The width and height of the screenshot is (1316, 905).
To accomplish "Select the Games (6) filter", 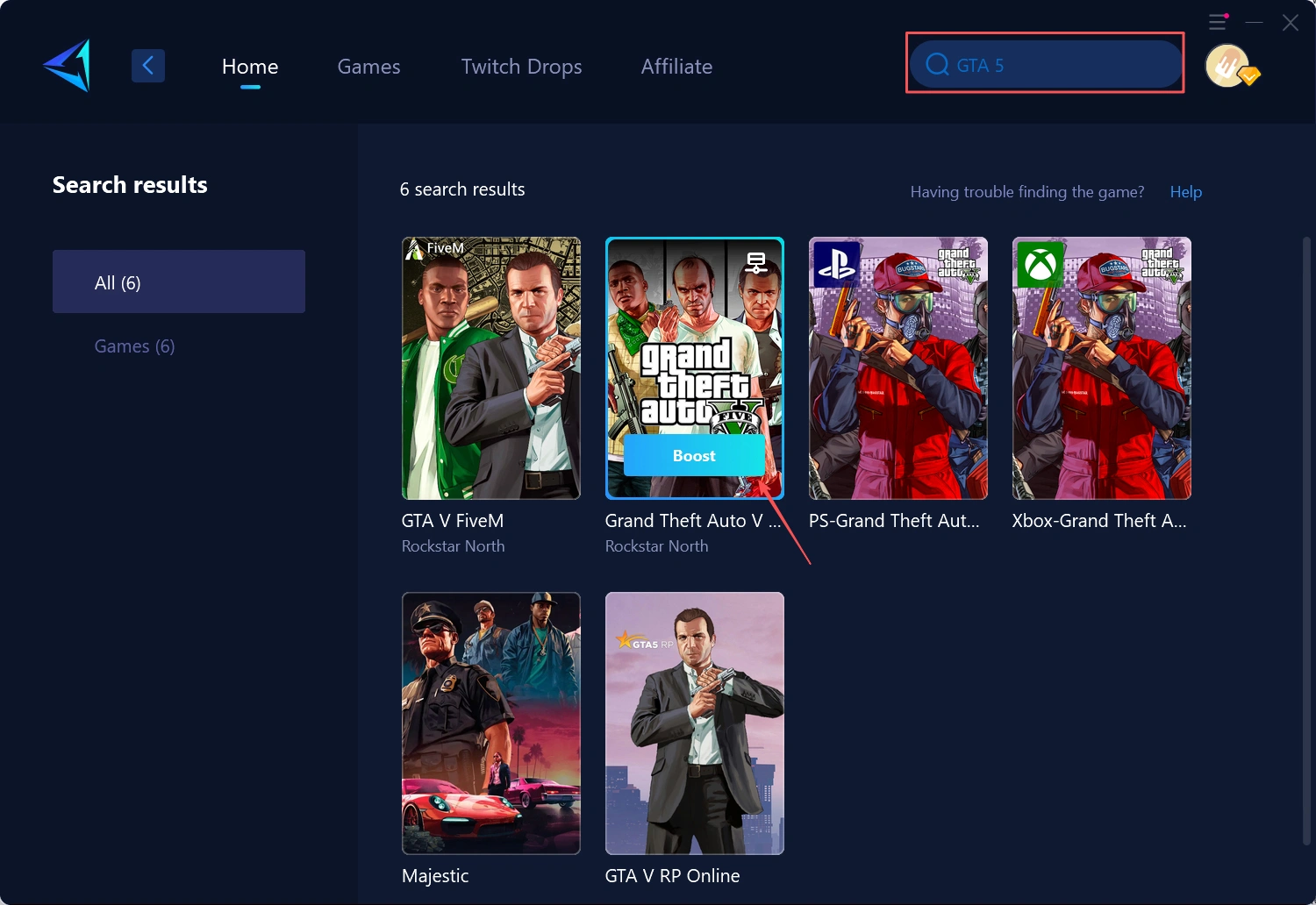I will coord(135,346).
